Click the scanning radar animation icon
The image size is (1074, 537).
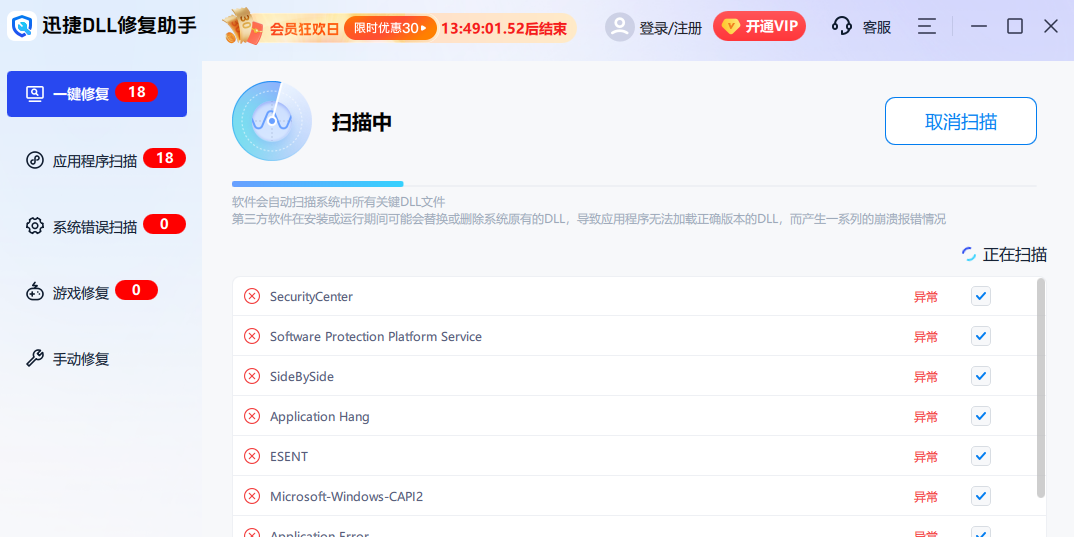pos(272,121)
